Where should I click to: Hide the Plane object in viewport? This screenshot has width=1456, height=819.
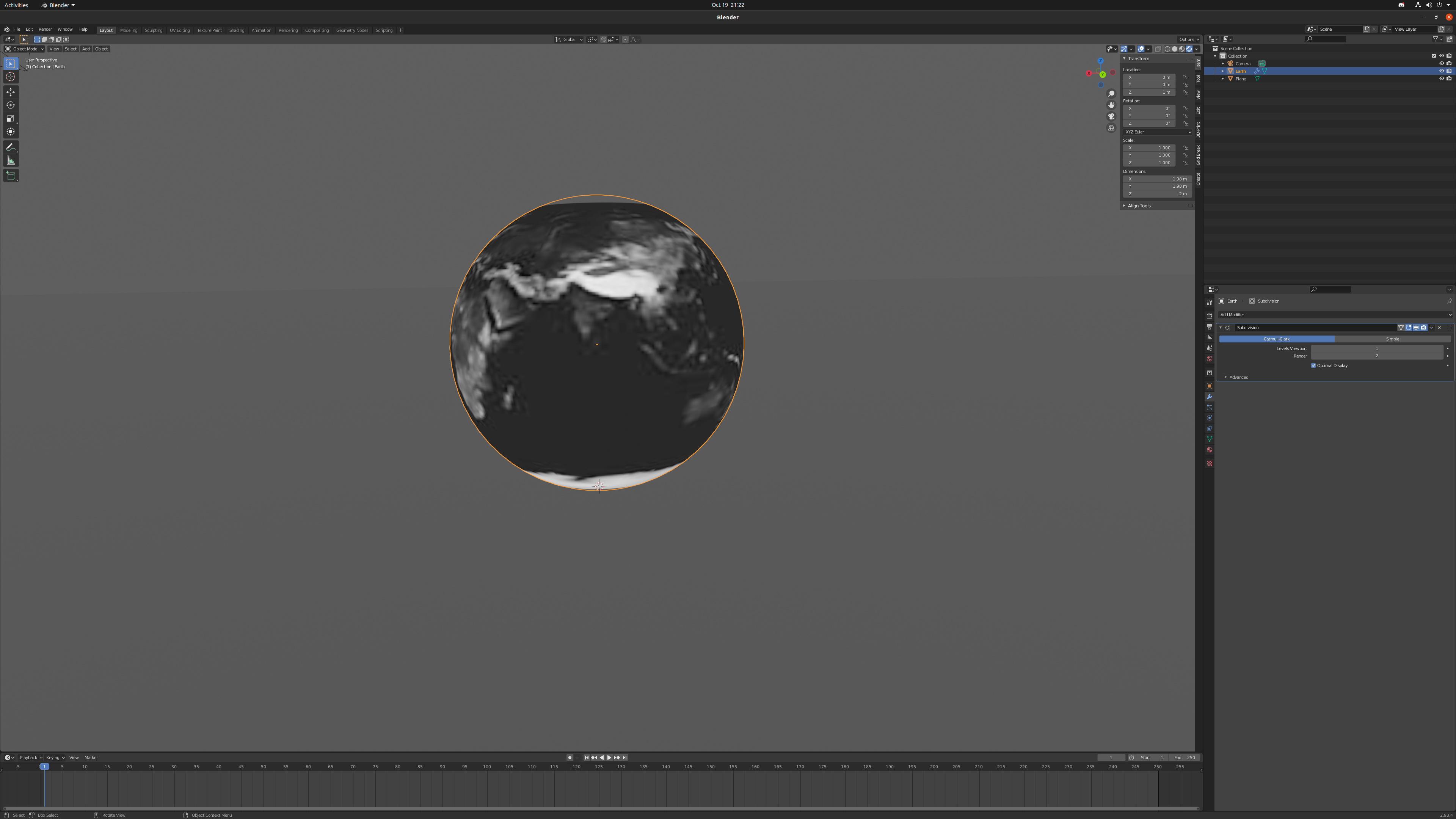click(x=1441, y=78)
